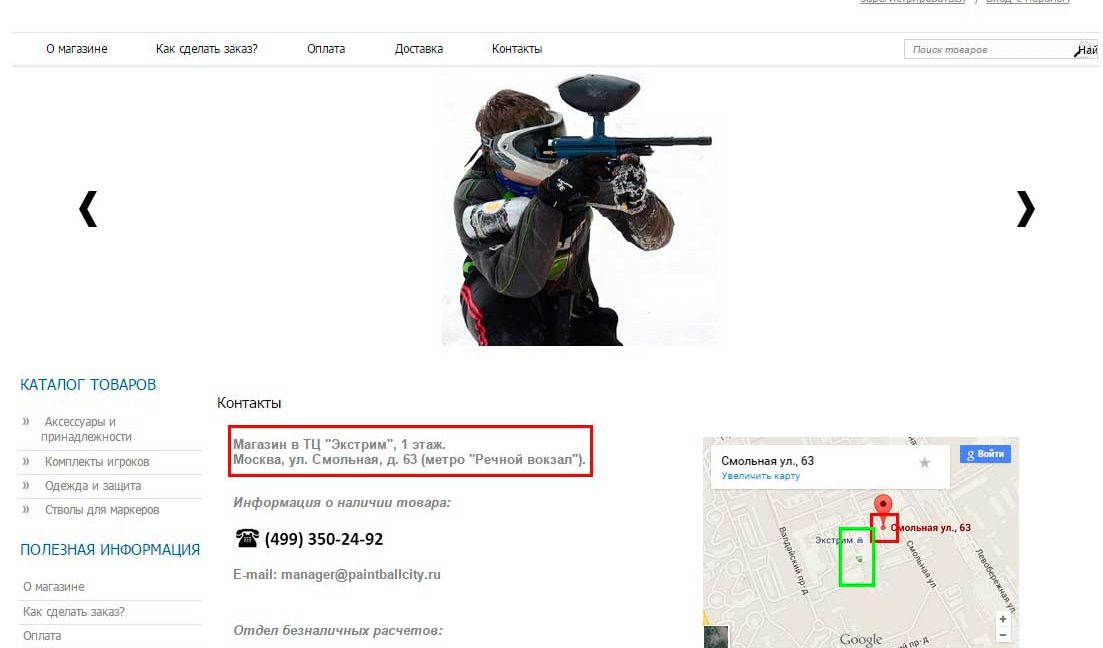The image size is (1103, 648).
Task: Advance the slideshow with the right arrow
Action: [1026, 208]
